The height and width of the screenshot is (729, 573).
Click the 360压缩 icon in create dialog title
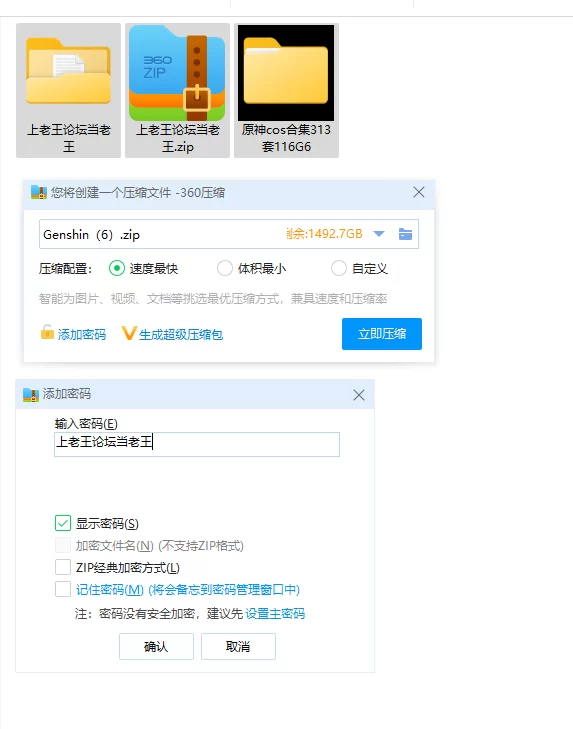(39, 192)
